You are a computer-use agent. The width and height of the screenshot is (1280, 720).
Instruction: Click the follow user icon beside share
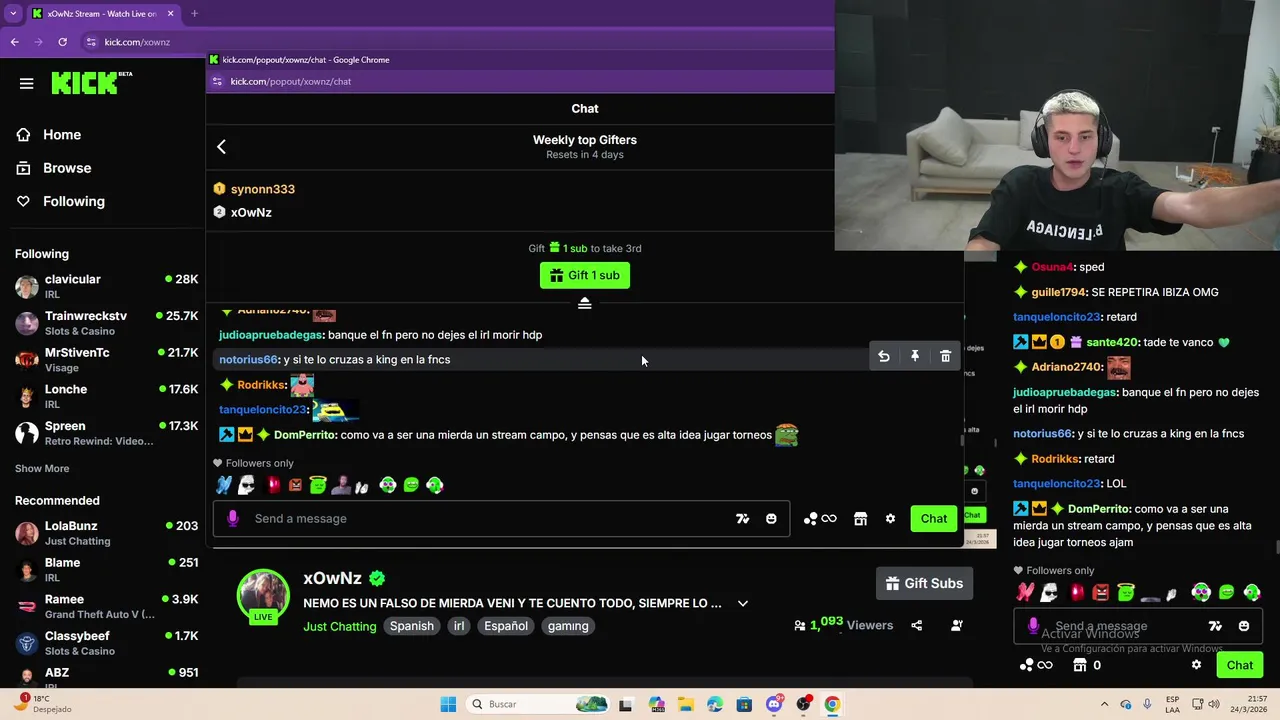(x=957, y=625)
